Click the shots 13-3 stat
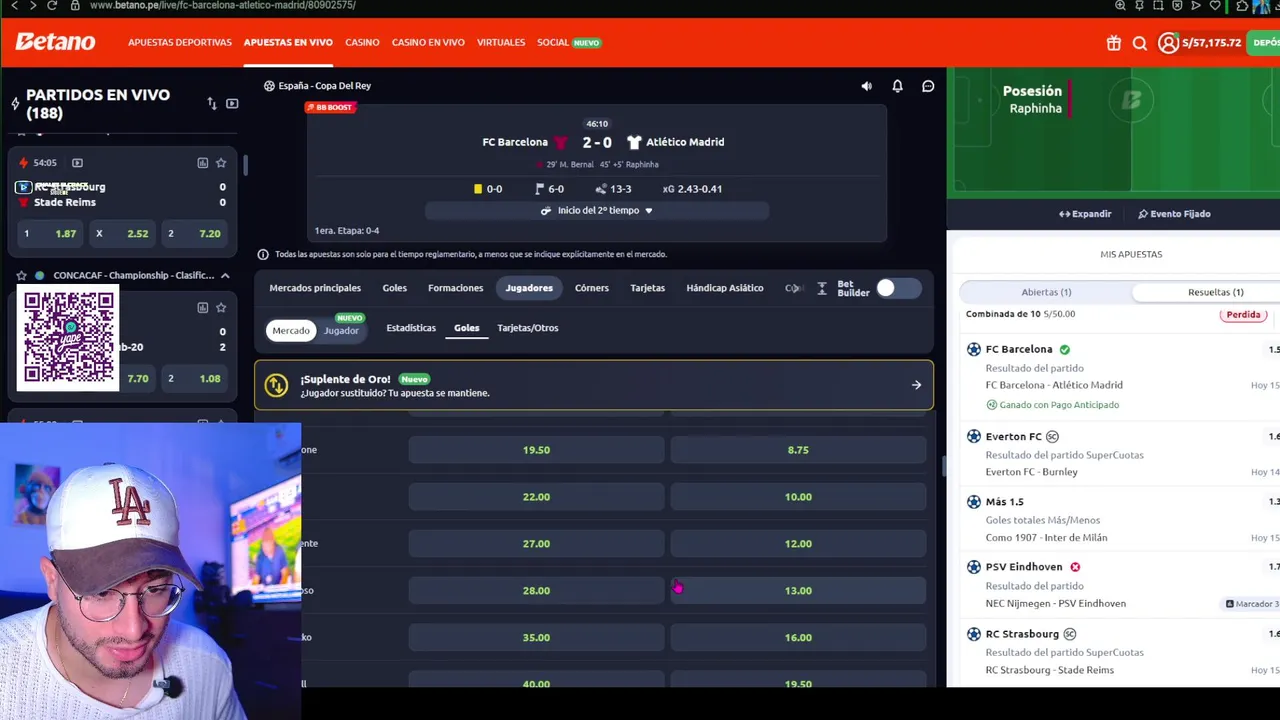Image resolution: width=1280 pixels, height=720 pixels. click(x=613, y=189)
